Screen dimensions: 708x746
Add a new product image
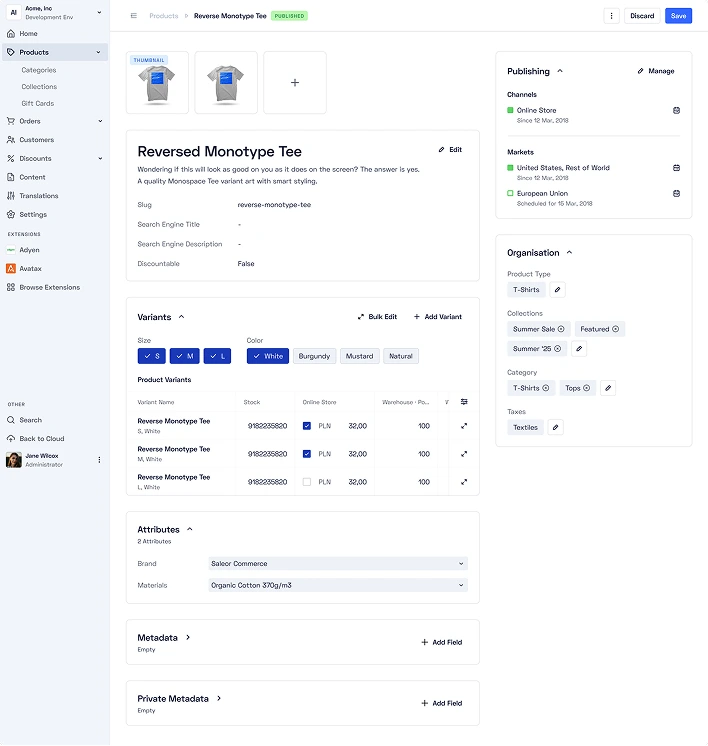coord(295,83)
